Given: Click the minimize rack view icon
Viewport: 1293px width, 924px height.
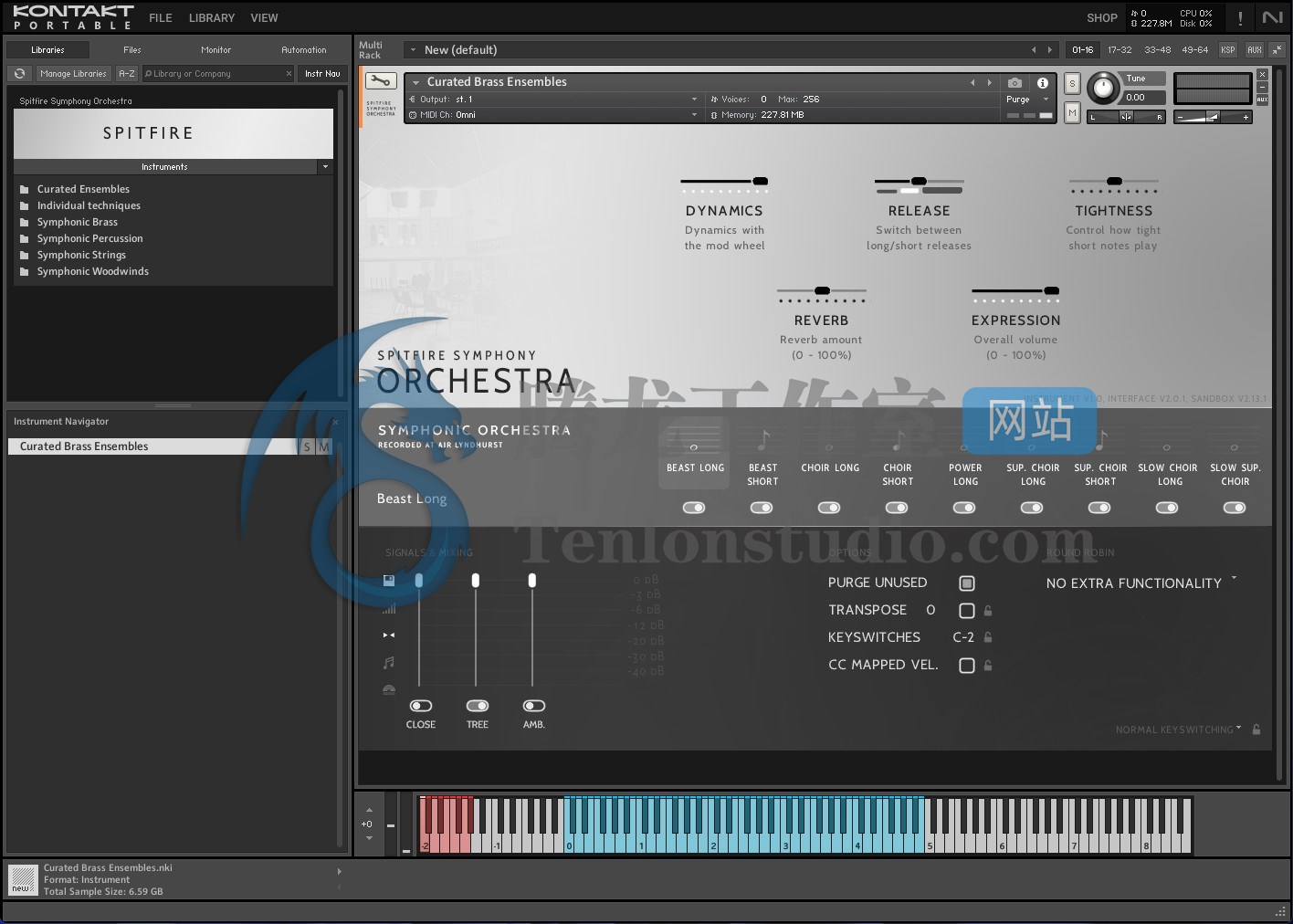Looking at the screenshot, I should 1275,50.
